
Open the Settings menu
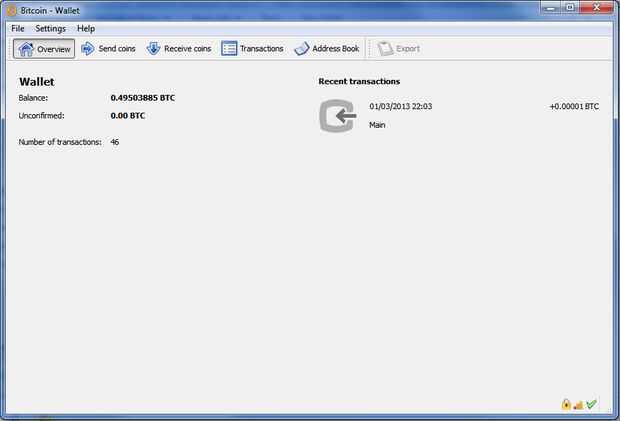click(x=51, y=28)
